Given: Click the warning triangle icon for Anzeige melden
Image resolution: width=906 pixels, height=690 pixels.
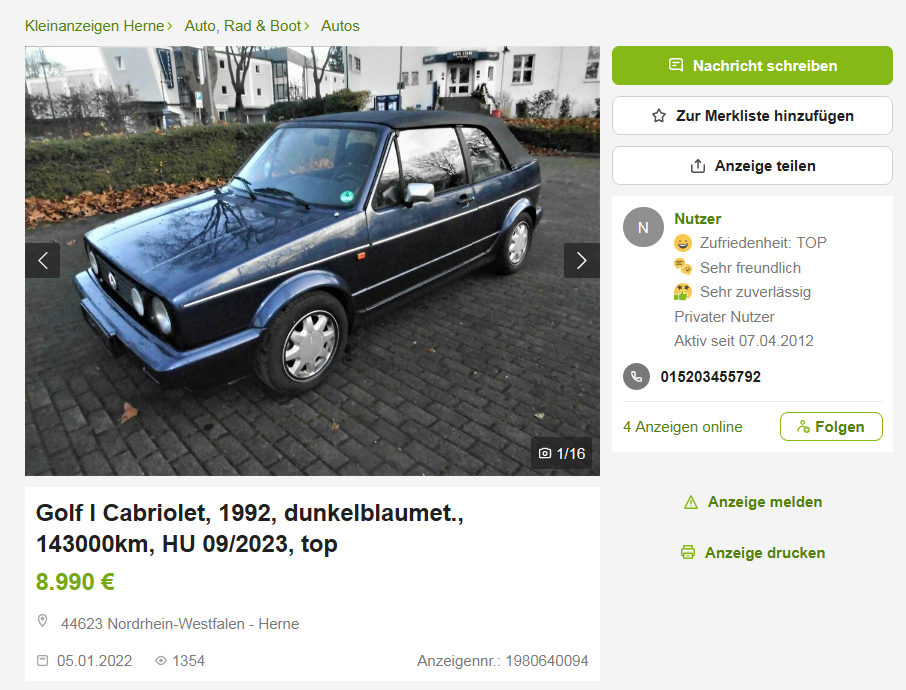Looking at the screenshot, I should [690, 502].
